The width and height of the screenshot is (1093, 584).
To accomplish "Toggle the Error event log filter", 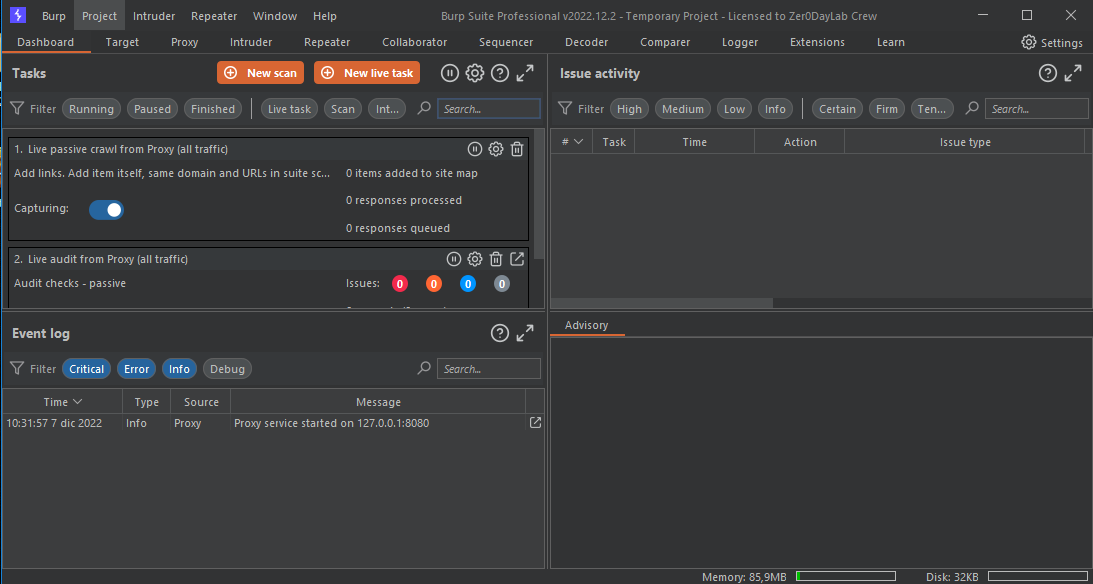I will click(x=137, y=369).
